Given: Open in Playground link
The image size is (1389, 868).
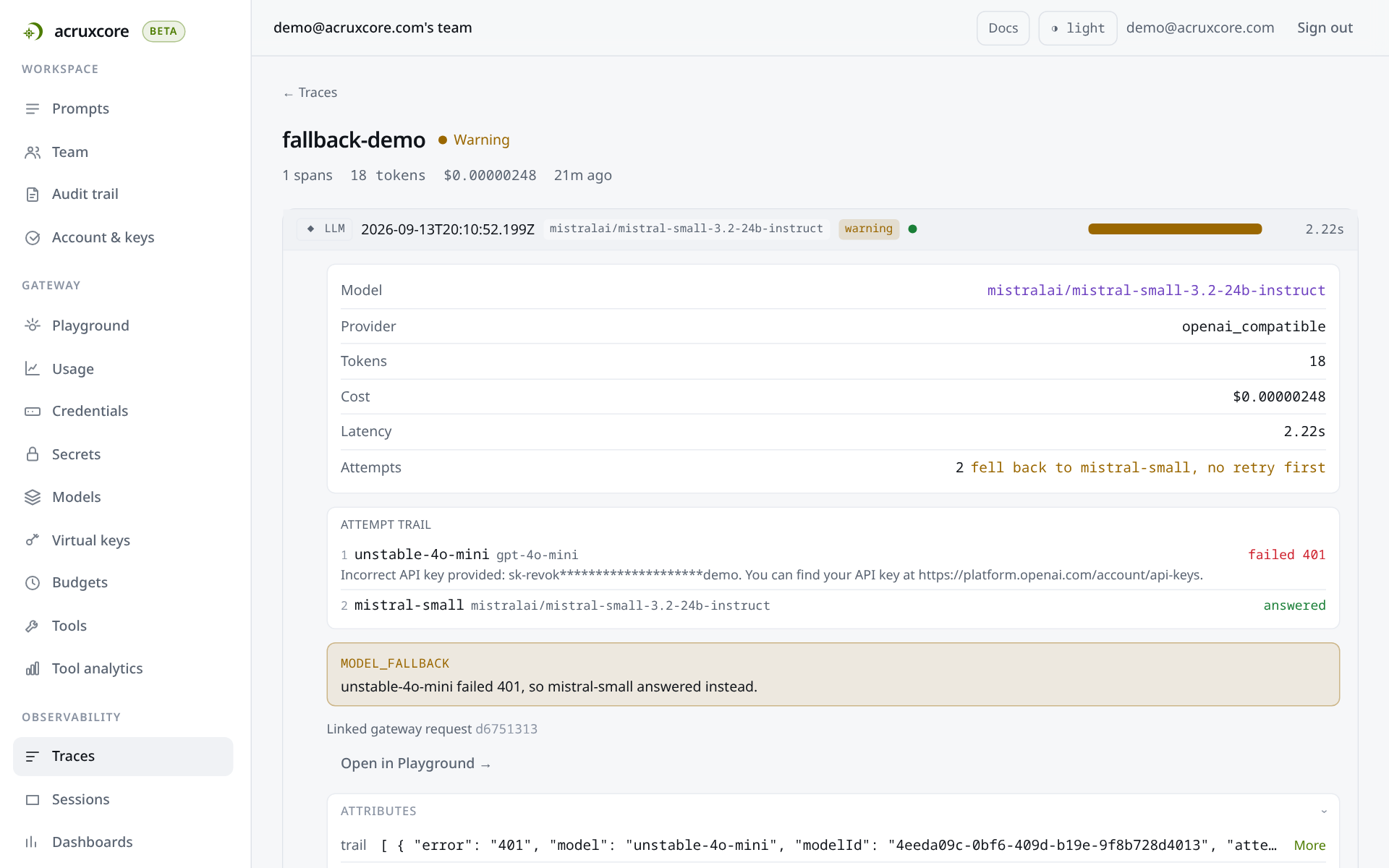Looking at the screenshot, I should tap(416, 763).
